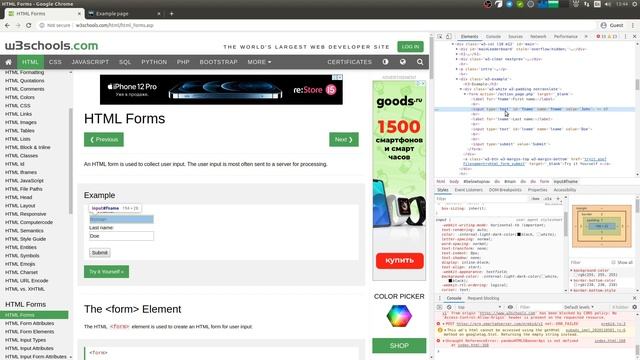Select the DevTools inspect element icon

[440, 36]
